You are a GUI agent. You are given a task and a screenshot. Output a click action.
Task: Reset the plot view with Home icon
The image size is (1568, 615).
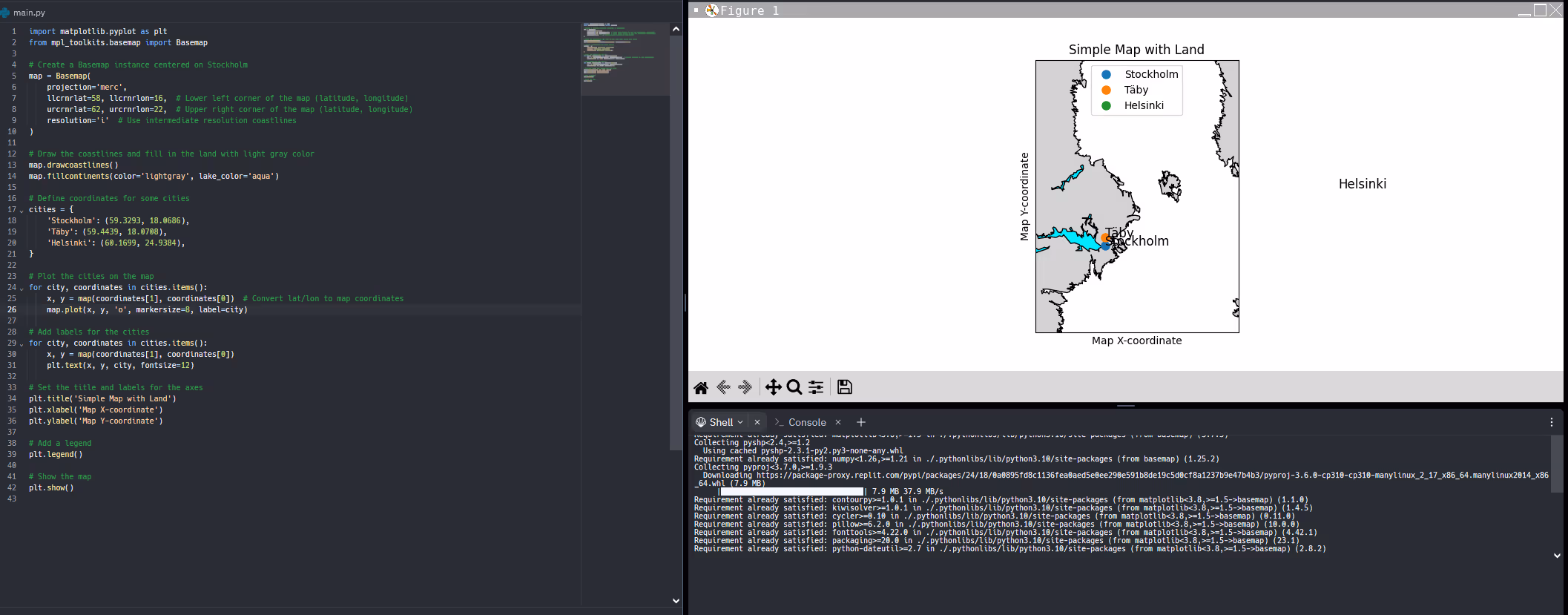pyautogui.click(x=701, y=387)
